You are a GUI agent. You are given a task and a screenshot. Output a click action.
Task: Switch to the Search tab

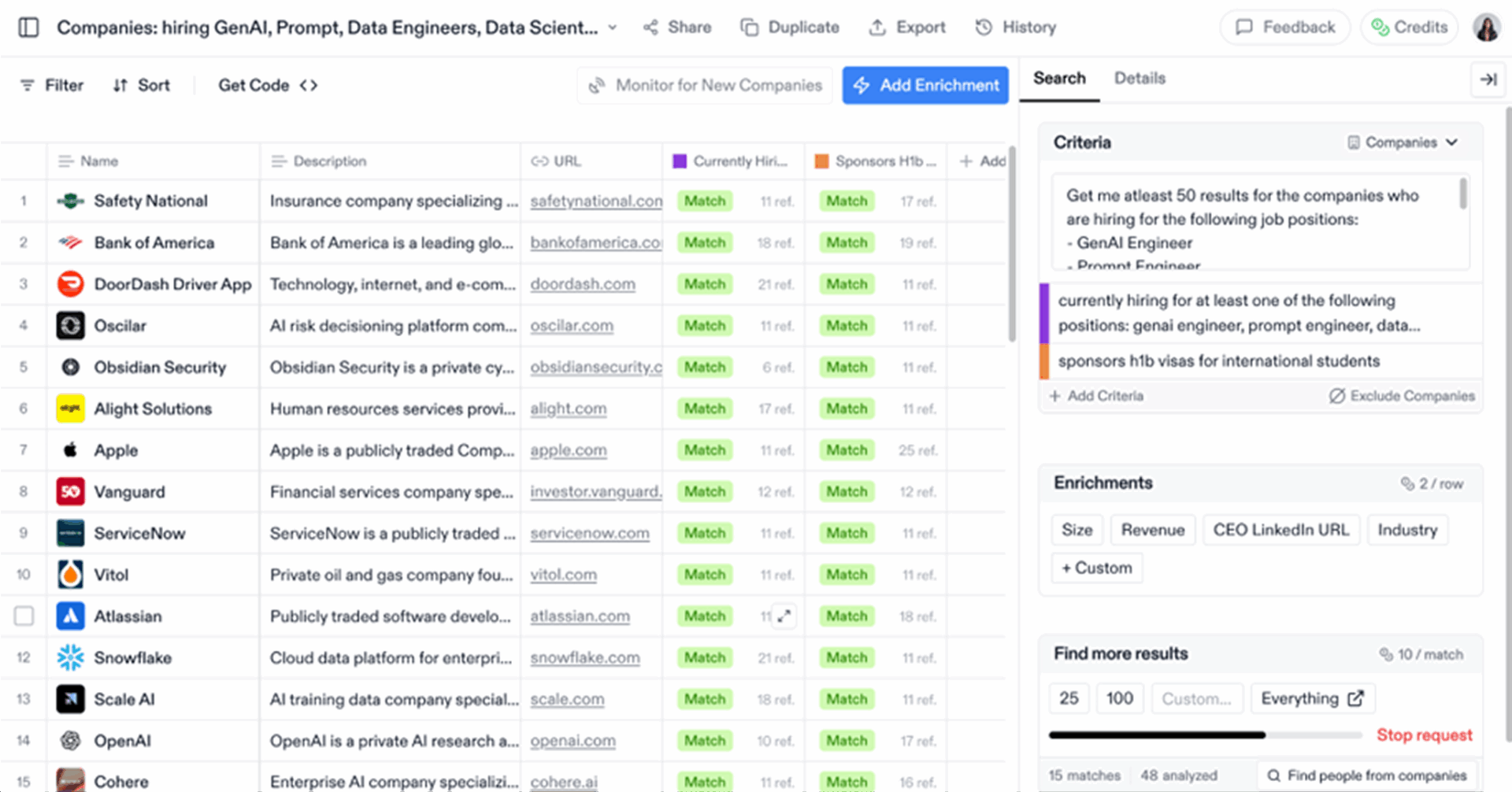click(1059, 79)
